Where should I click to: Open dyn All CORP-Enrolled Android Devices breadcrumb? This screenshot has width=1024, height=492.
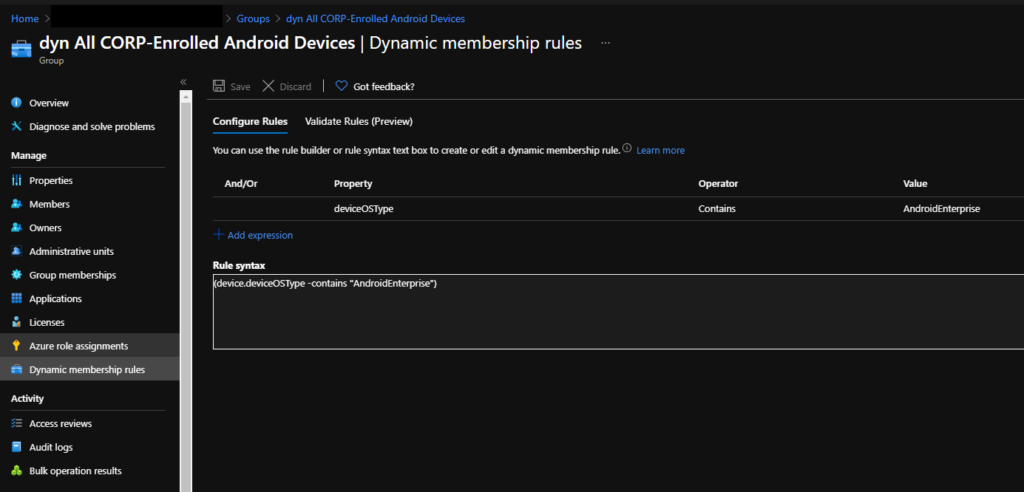(x=376, y=18)
